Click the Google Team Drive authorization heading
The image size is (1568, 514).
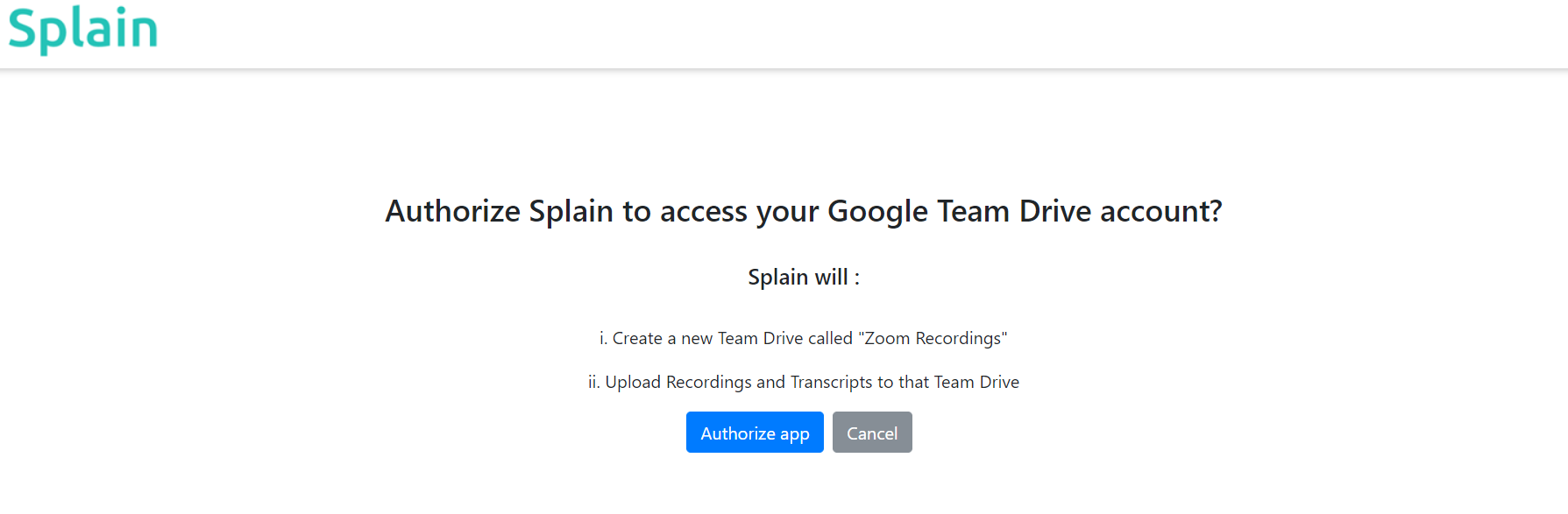tap(804, 211)
